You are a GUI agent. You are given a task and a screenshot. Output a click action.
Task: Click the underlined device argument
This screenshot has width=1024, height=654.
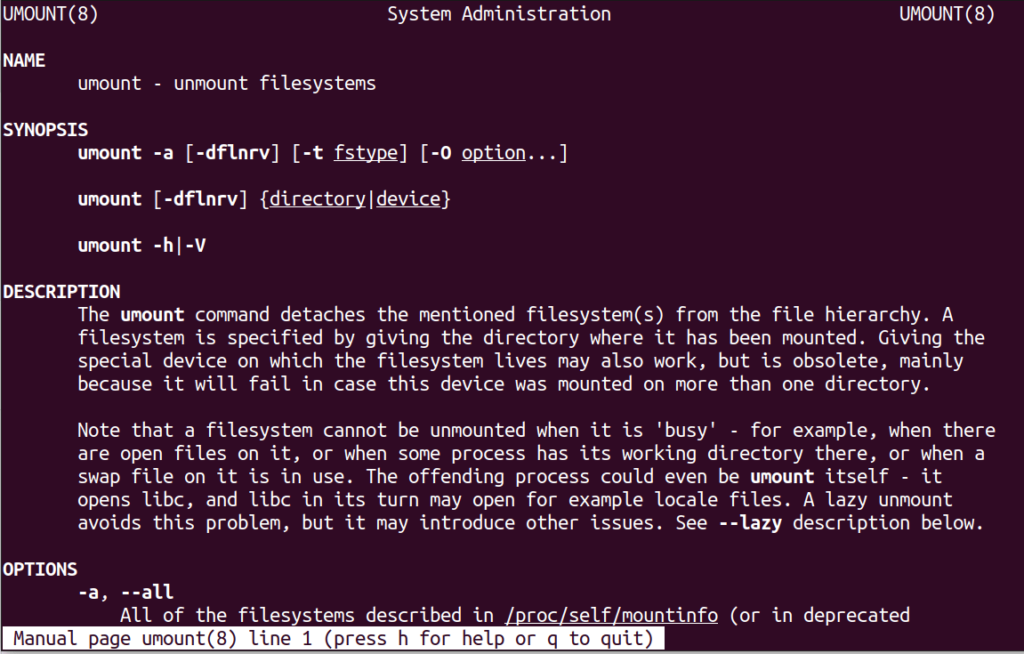(x=408, y=199)
